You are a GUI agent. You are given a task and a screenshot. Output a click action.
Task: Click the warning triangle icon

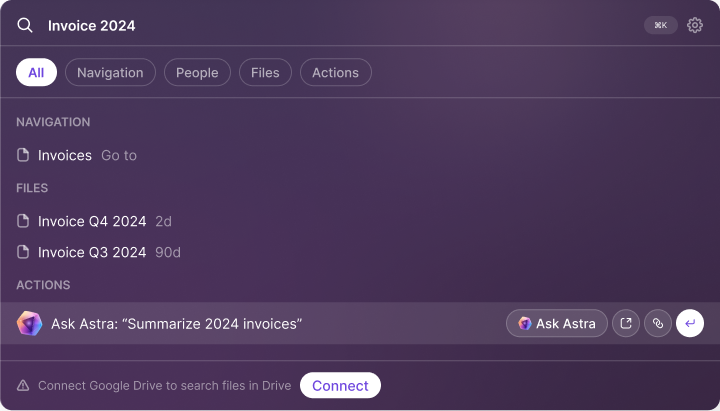point(23,385)
